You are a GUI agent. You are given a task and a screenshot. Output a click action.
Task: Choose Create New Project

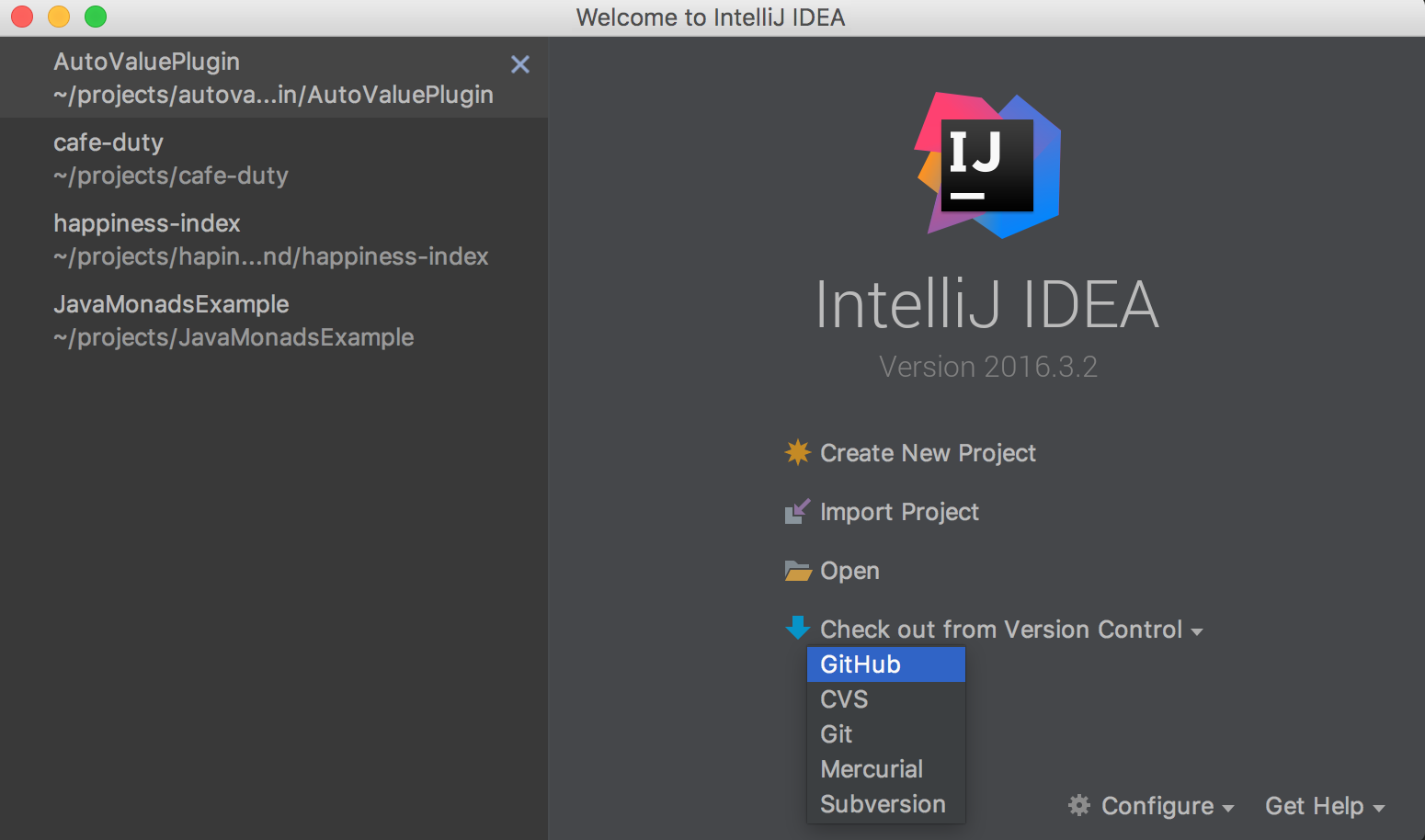click(928, 453)
